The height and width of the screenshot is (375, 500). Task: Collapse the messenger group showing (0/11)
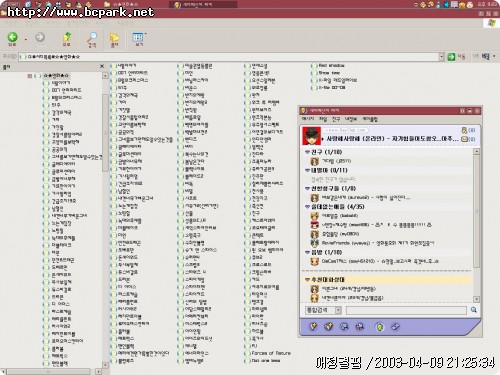point(307,170)
